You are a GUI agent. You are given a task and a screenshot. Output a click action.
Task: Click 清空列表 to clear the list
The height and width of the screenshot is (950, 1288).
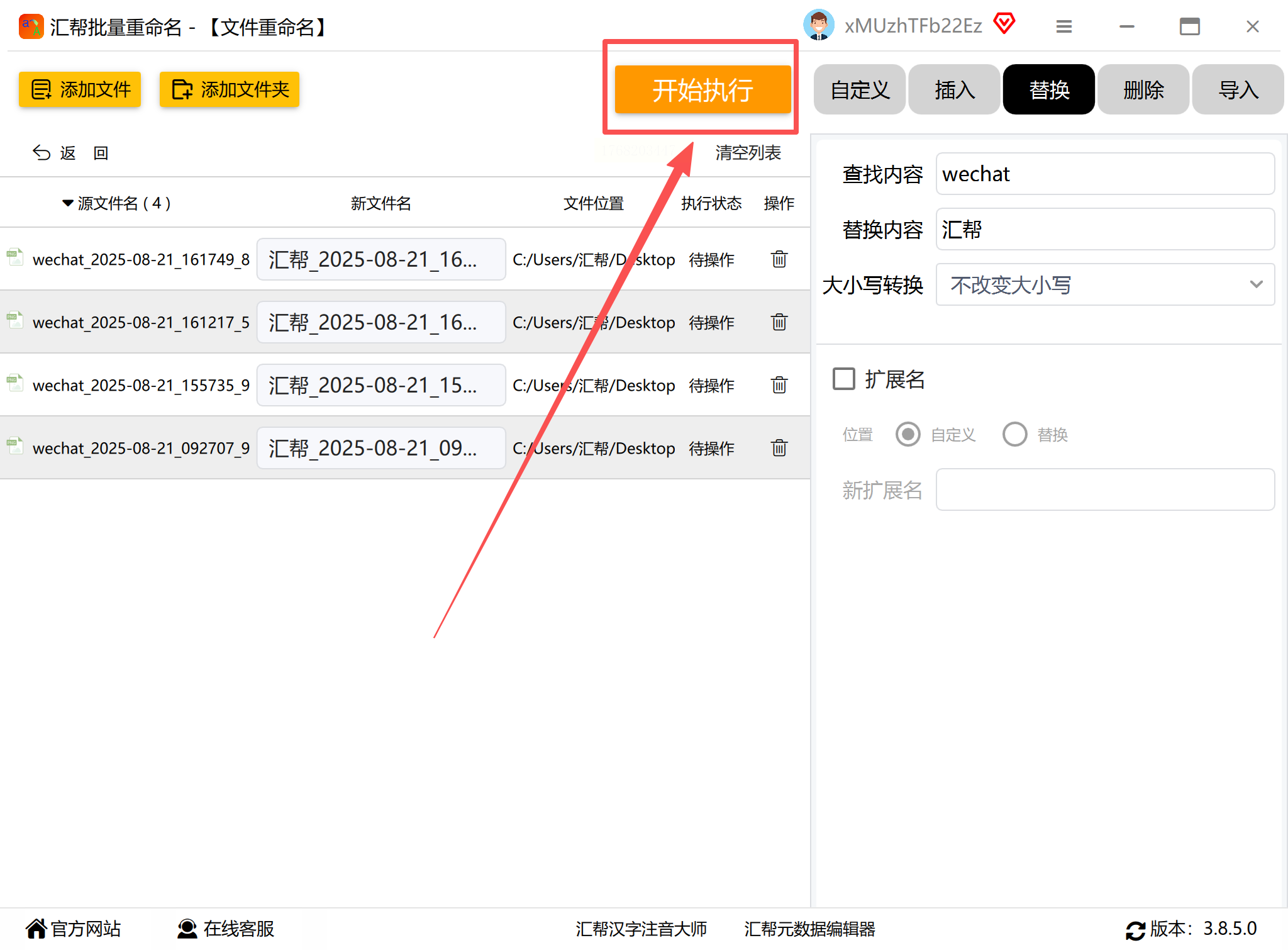click(748, 153)
